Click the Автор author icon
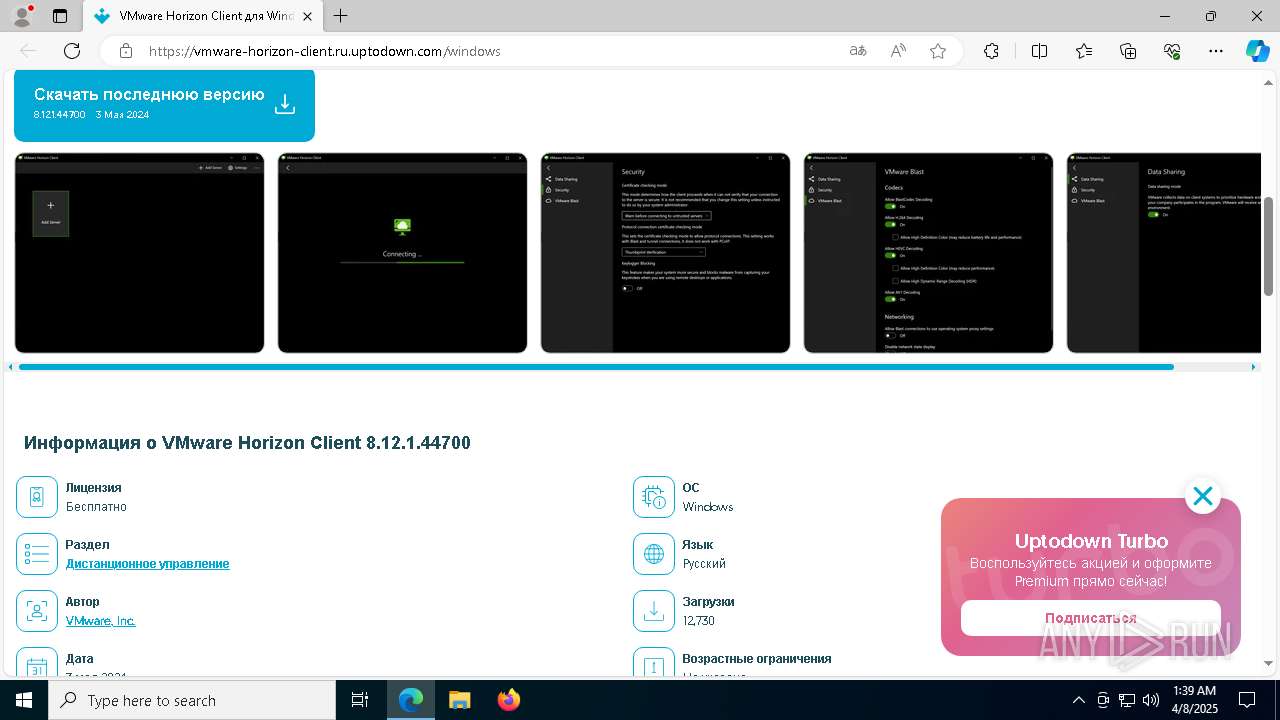Viewport: 1280px width, 720px height. pyautogui.click(x=37, y=611)
